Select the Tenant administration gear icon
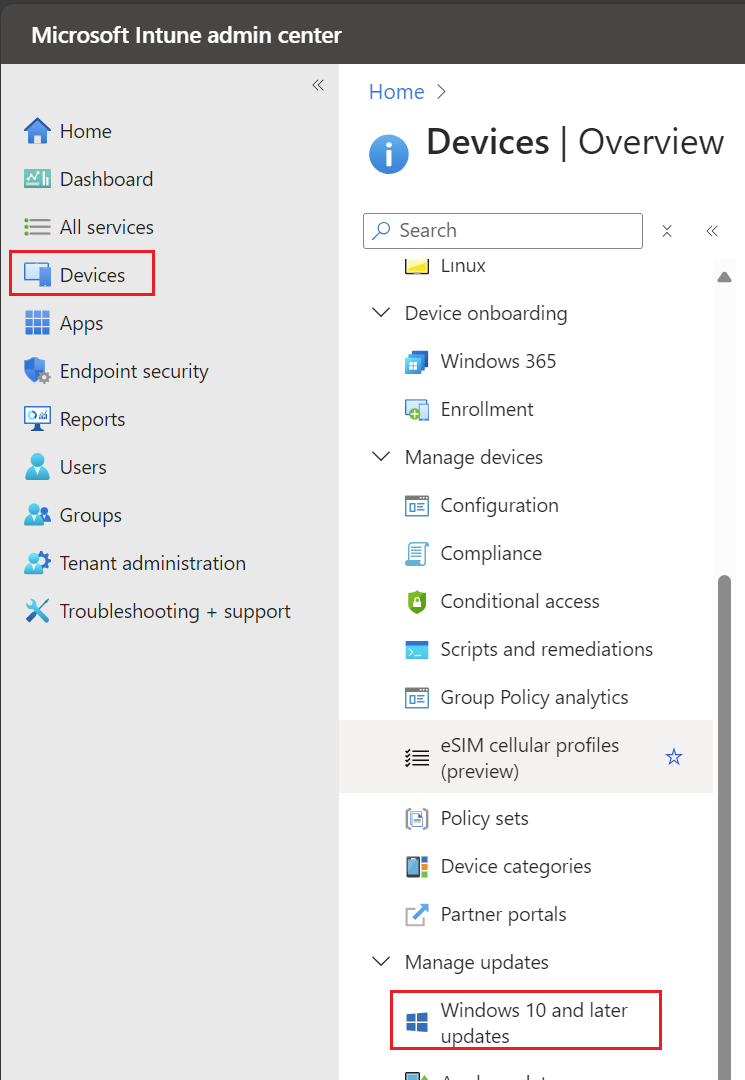This screenshot has height=1080, width=745. tap(37, 563)
